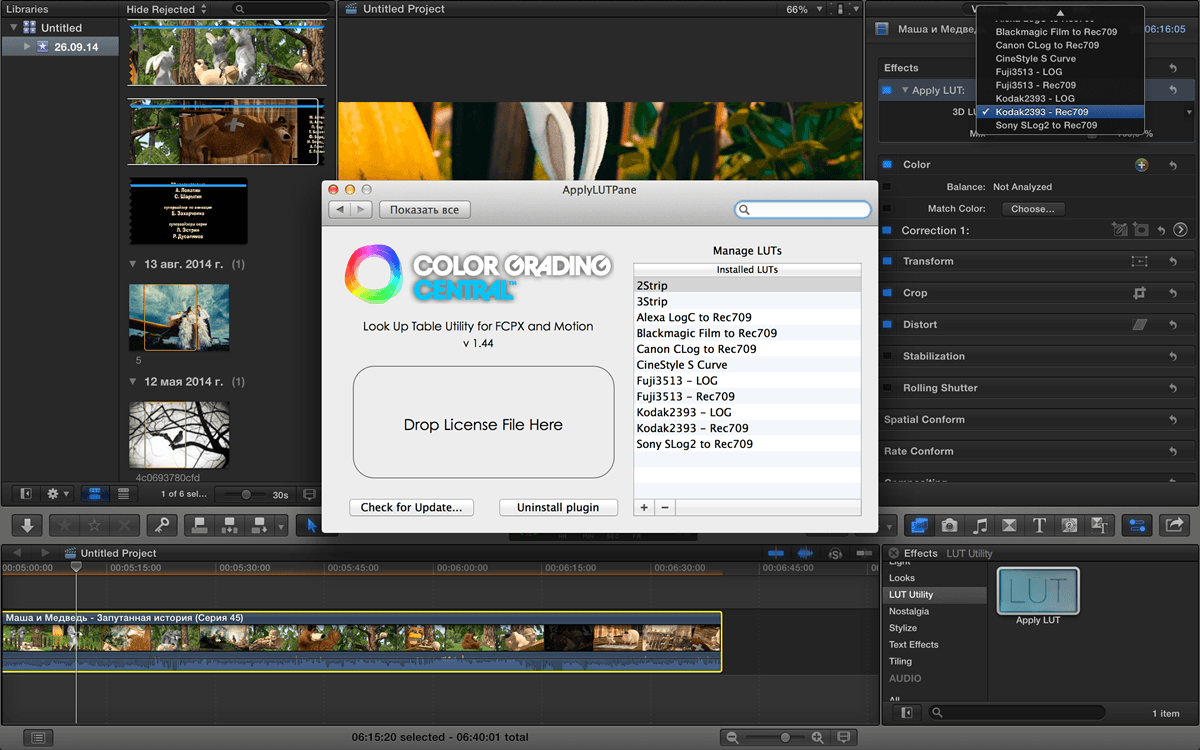Viewport: 1200px width, 750px height.
Task: Toggle the Apply LUT effect checkbox
Action: [x=887, y=90]
